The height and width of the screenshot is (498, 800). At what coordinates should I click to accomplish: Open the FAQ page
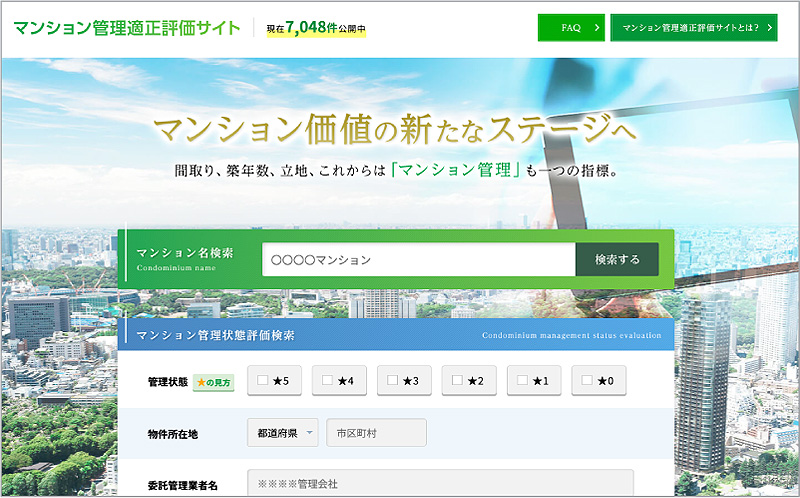571,28
